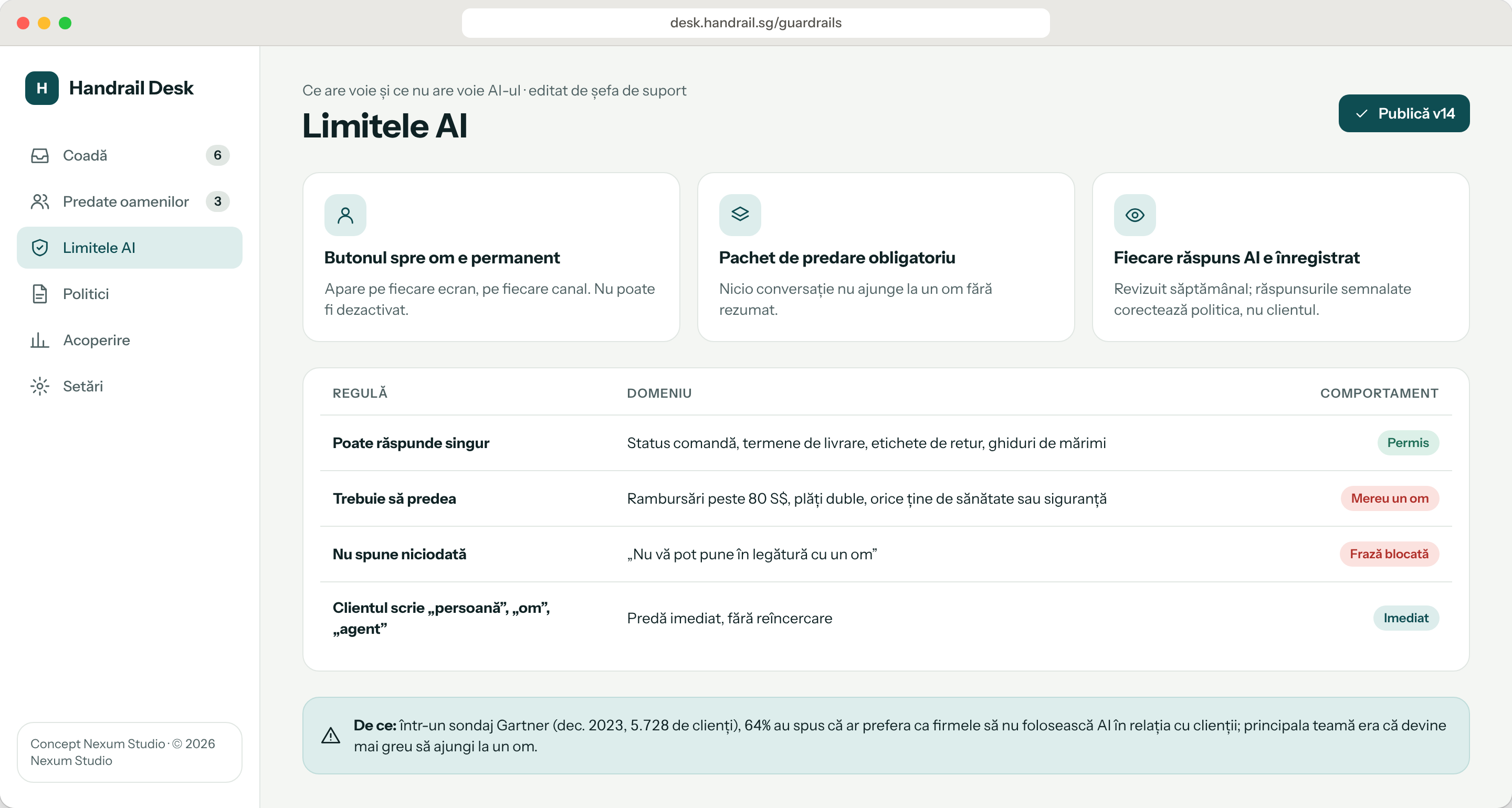Click the person icon on the Butonul spre om card
1512x808 pixels.
(345, 215)
